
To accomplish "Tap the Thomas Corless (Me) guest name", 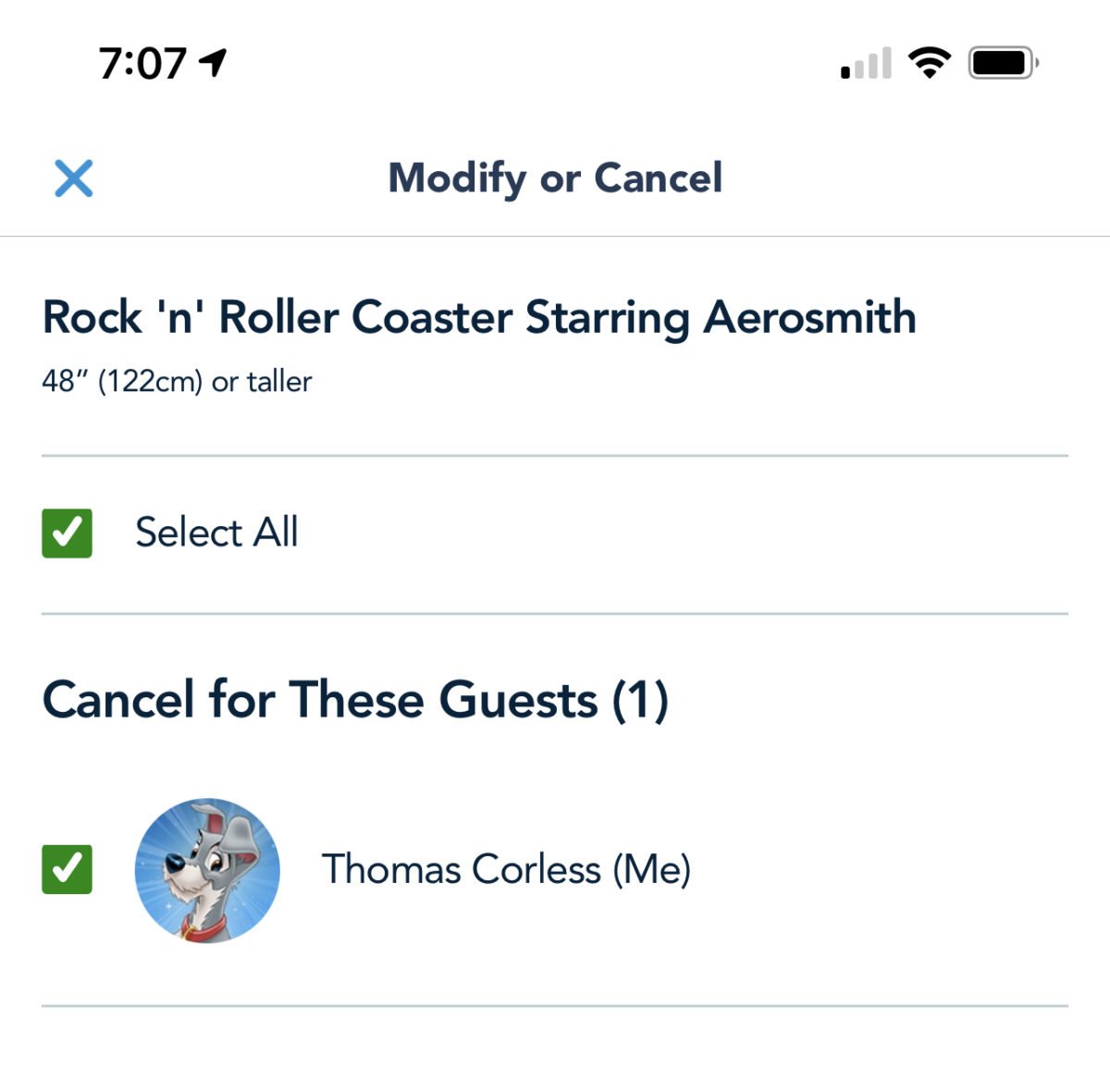I will [x=505, y=869].
